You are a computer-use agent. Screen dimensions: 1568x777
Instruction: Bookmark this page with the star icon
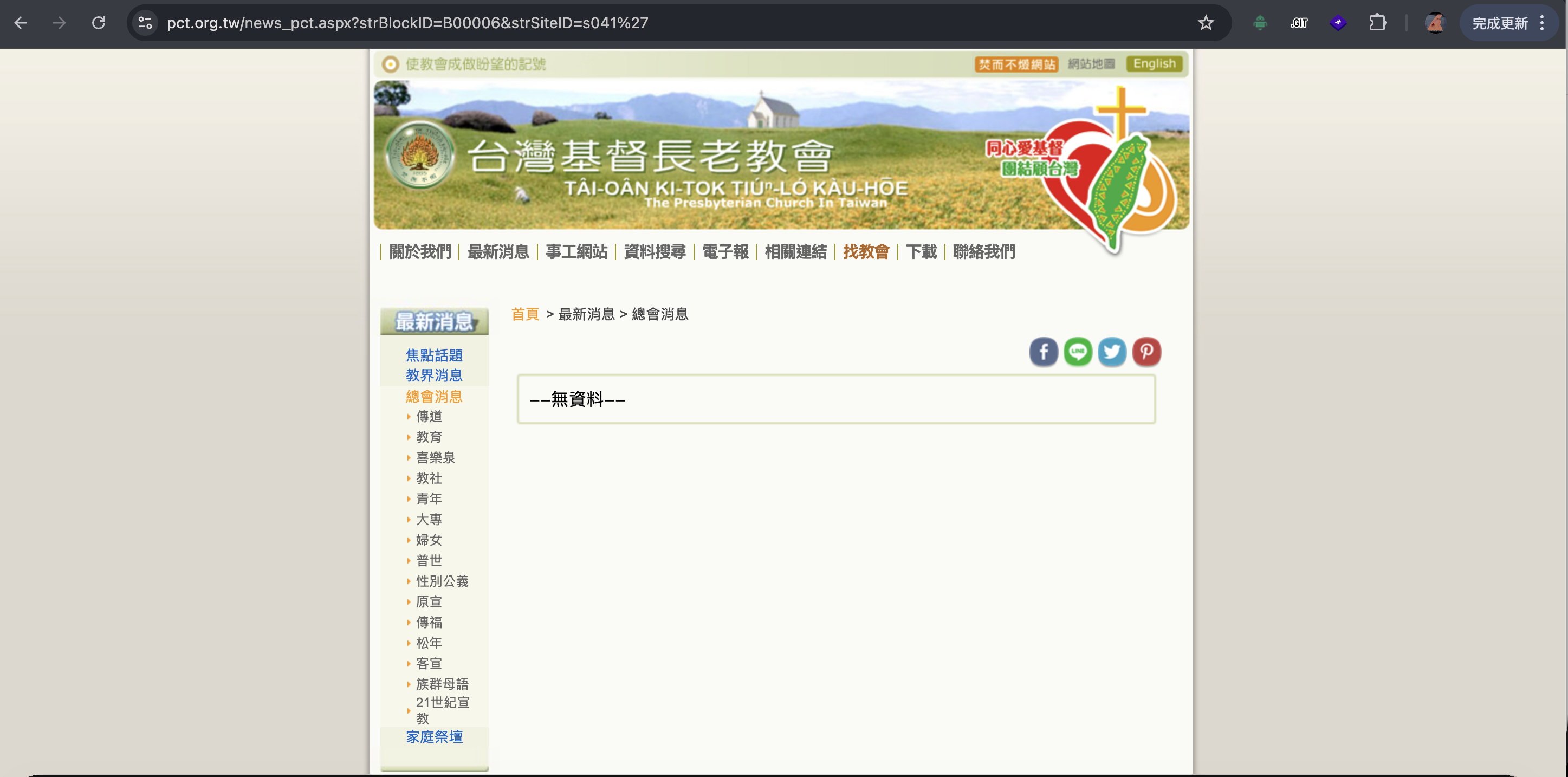[x=1205, y=23]
